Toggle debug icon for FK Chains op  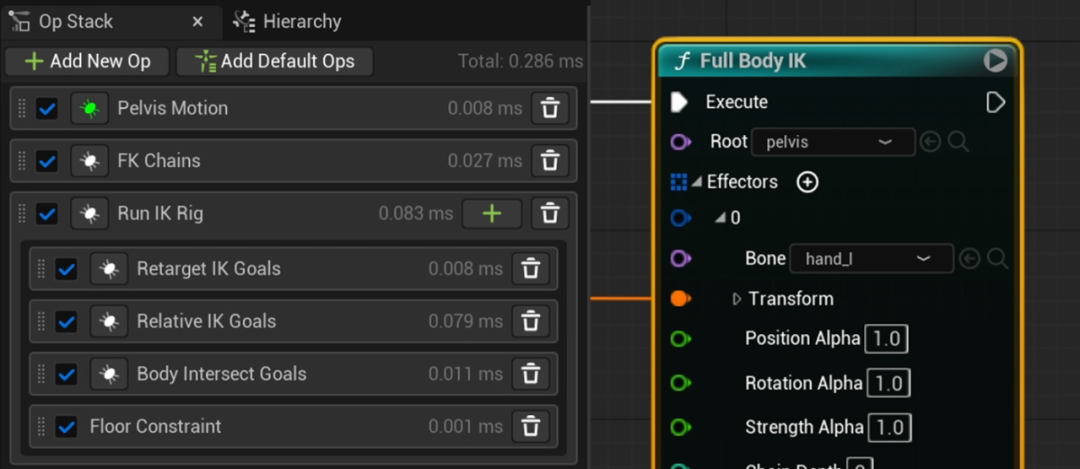[x=90, y=161]
